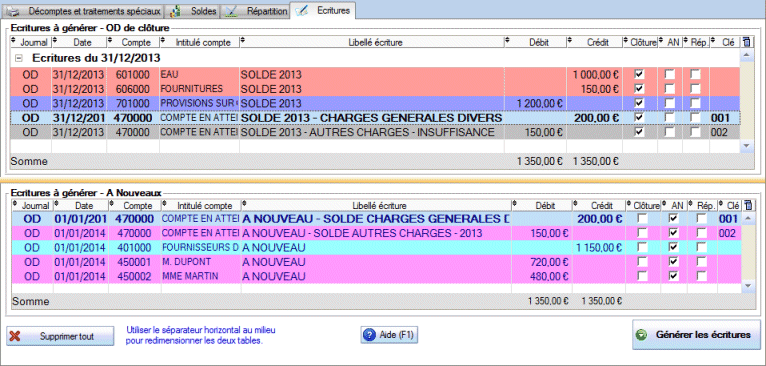Sort clôture table by Intitulé compte header
Viewport: 766px width, 366px height.
click(199, 43)
